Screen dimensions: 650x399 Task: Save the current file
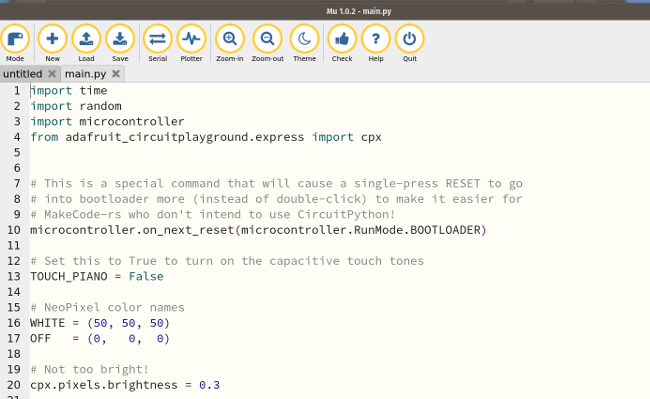(120, 43)
